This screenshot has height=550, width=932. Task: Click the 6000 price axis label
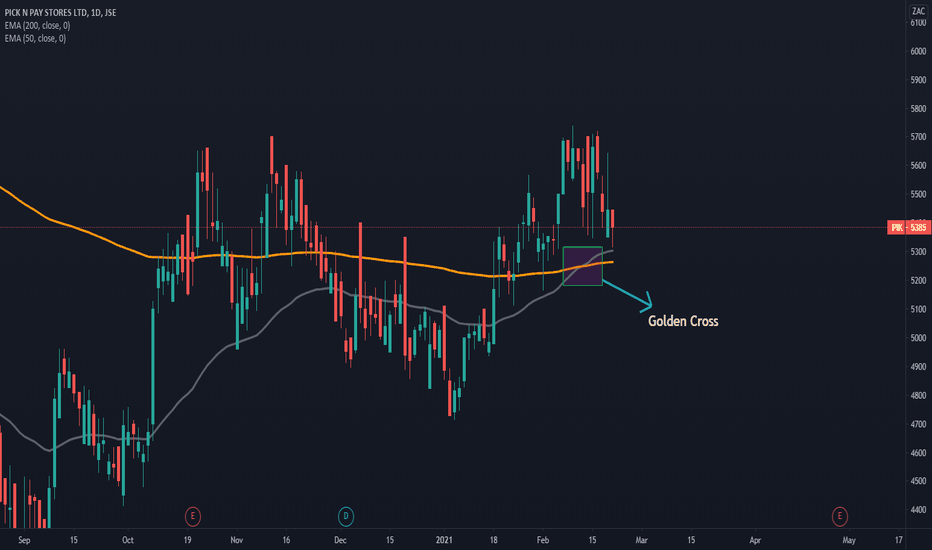tap(918, 51)
